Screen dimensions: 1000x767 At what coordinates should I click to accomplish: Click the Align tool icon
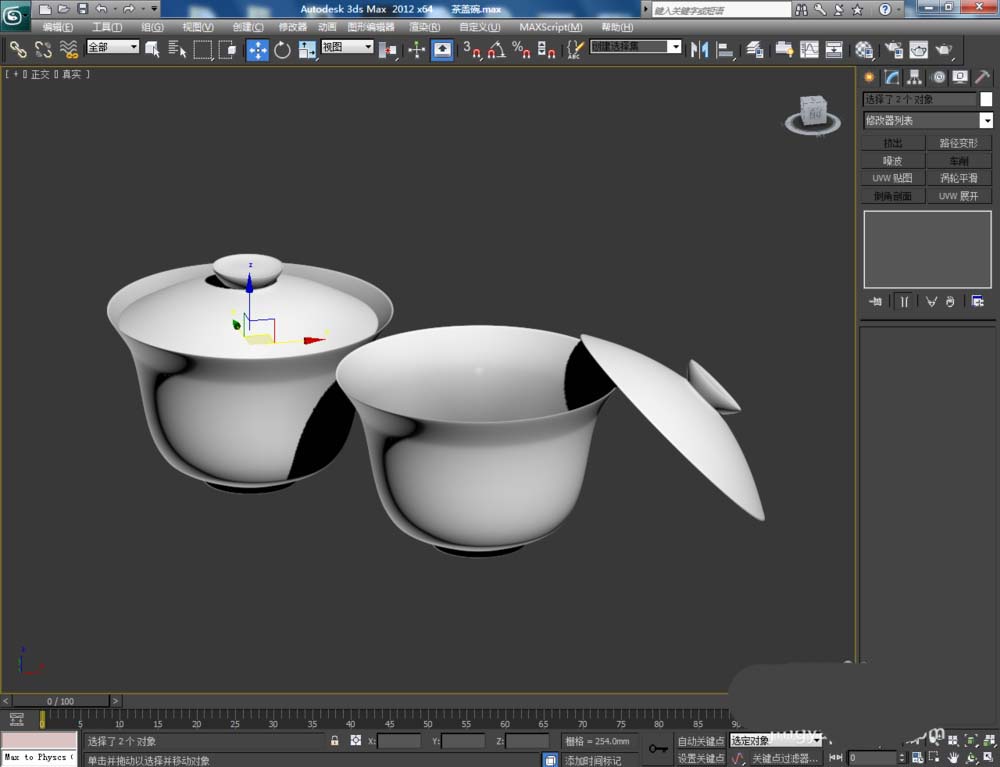pos(725,50)
